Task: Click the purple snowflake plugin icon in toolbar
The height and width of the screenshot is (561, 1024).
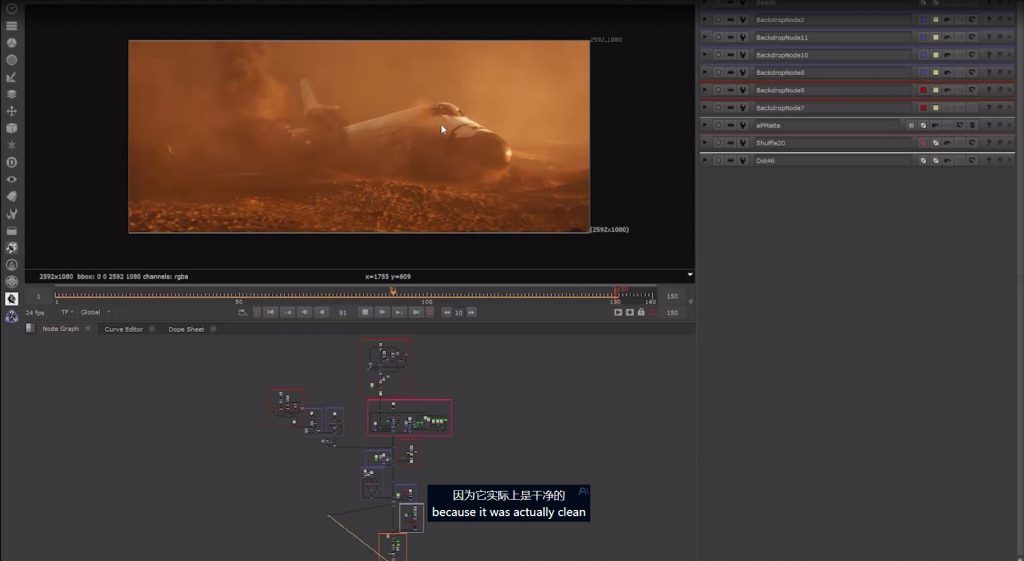Action: (x=11, y=317)
